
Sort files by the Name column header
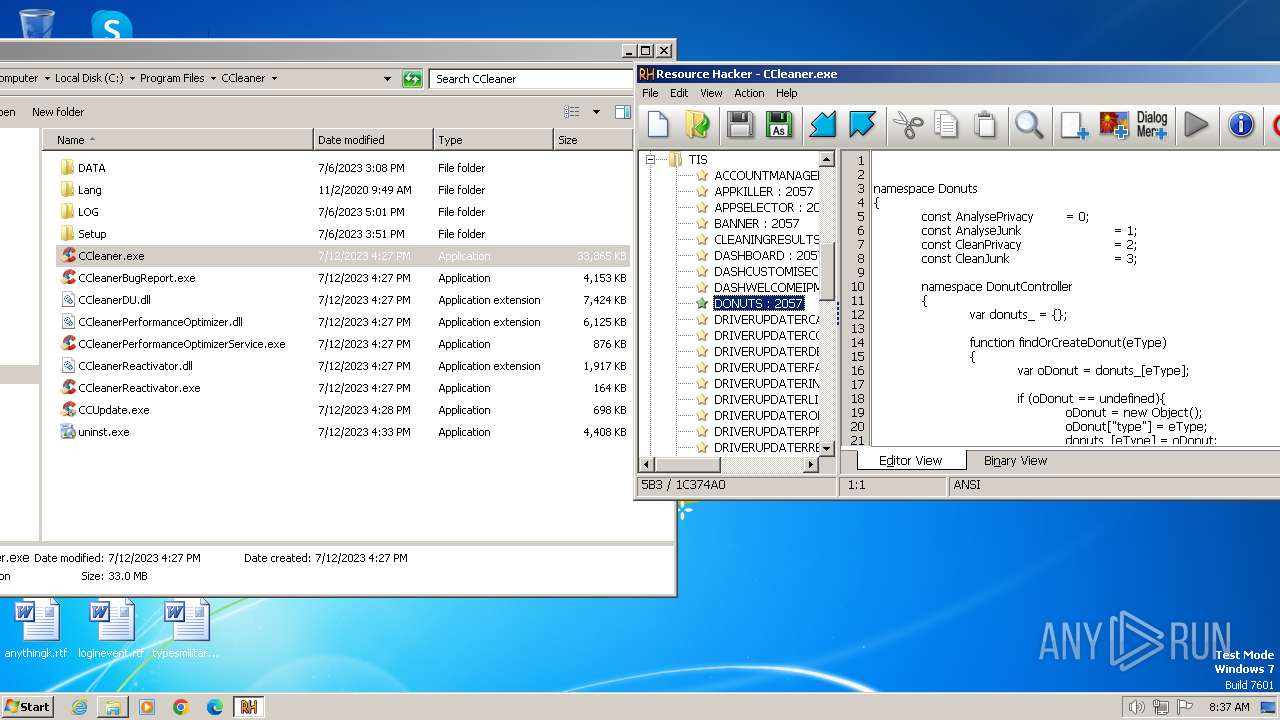tap(178, 140)
